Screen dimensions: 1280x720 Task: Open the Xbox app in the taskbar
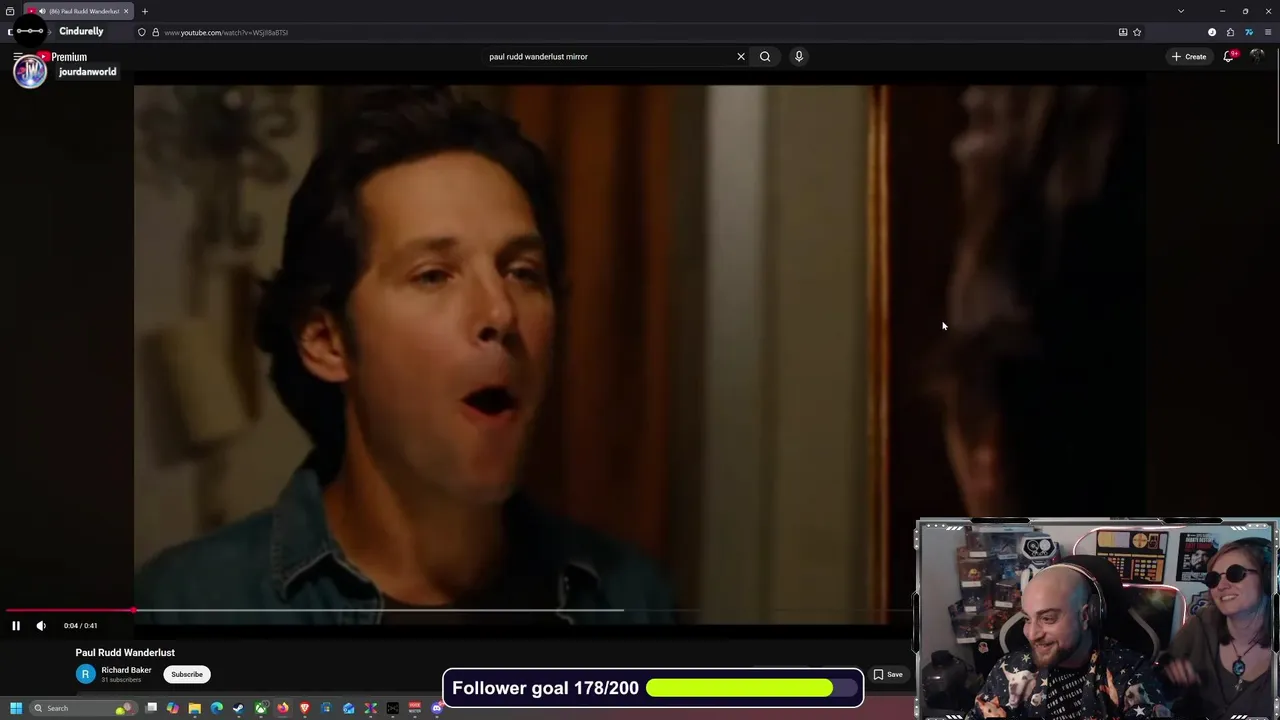click(261, 708)
